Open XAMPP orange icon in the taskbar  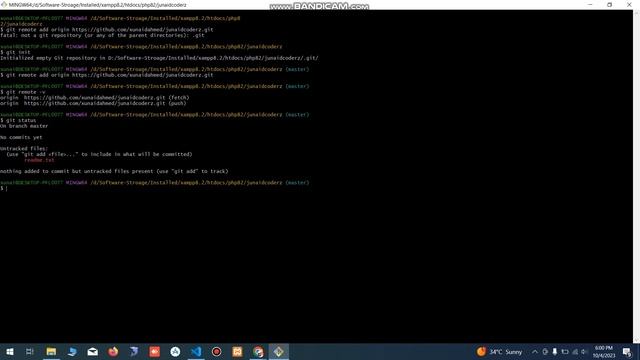coord(237,351)
